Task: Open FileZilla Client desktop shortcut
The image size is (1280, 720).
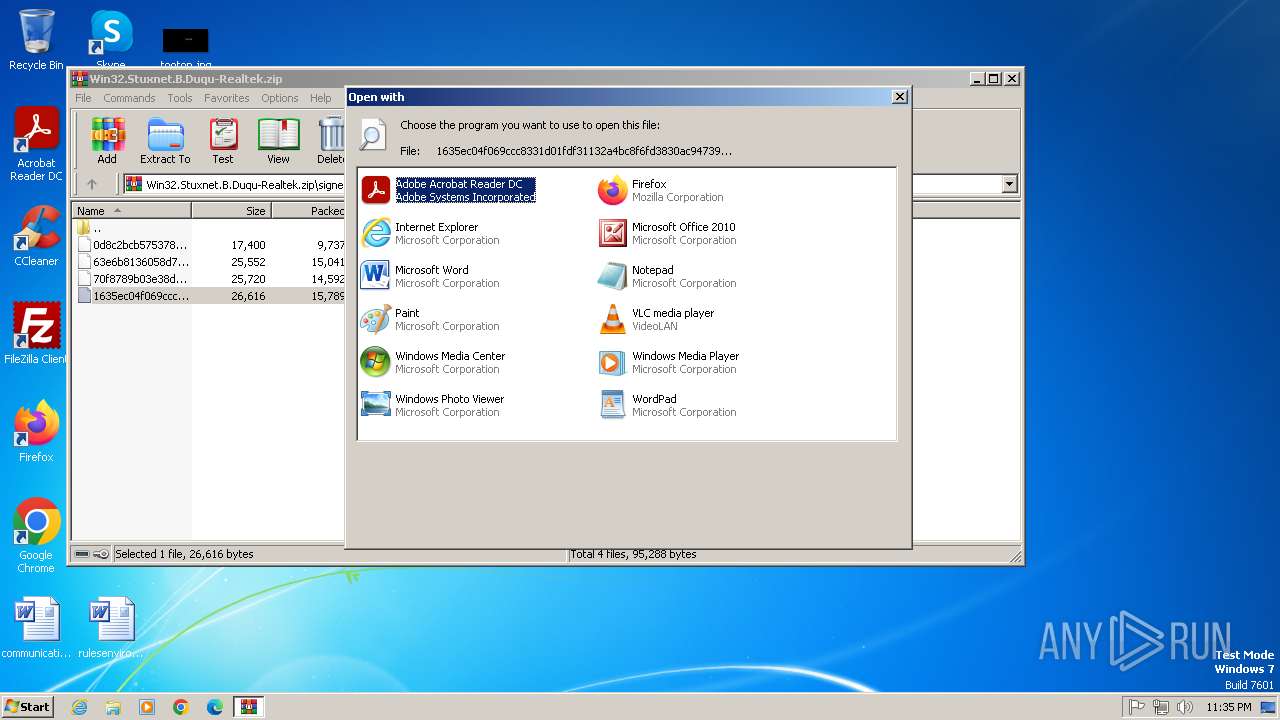Action: point(36,334)
